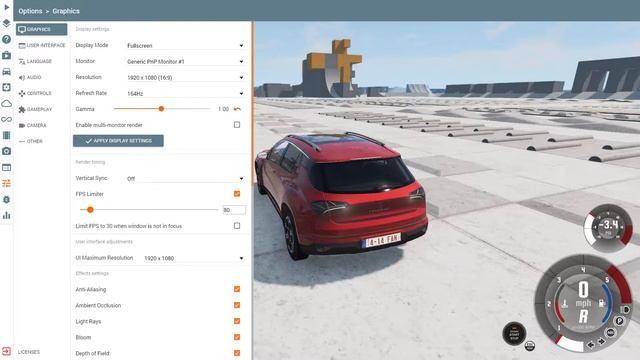The image size is (640, 360).
Task: Open the Refresh Rate 164Hz dropdown
Action: 185,93
